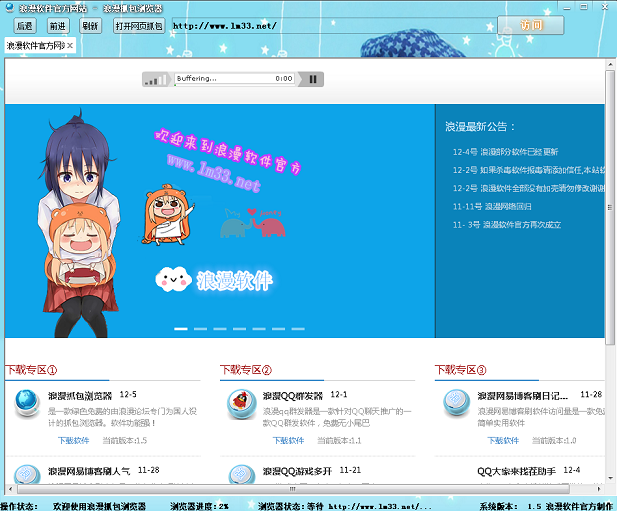Click 下载软件 under 浪漫抓包浏览器
617x511 pixels.
(x=74, y=441)
